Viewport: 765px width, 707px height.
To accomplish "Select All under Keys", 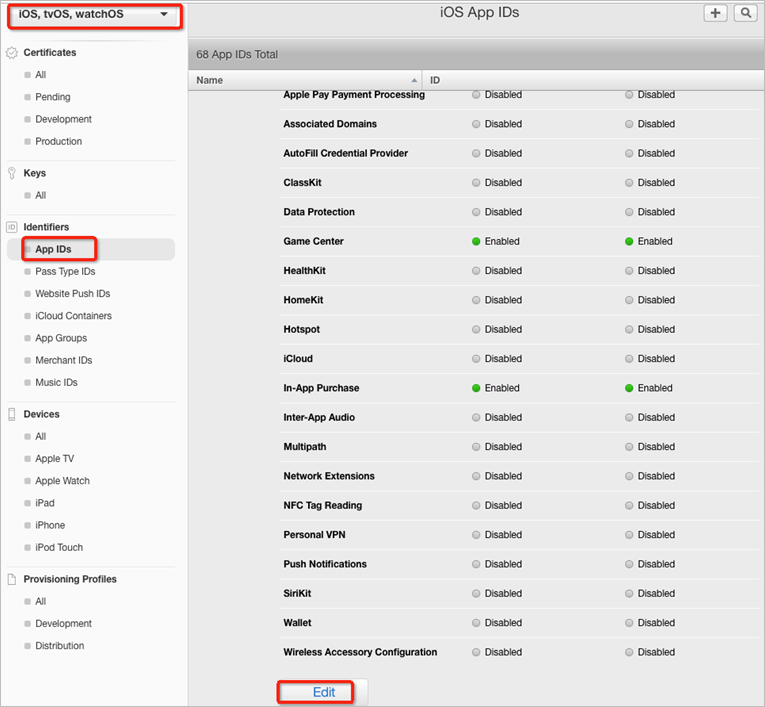I will [x=40, y=195].
